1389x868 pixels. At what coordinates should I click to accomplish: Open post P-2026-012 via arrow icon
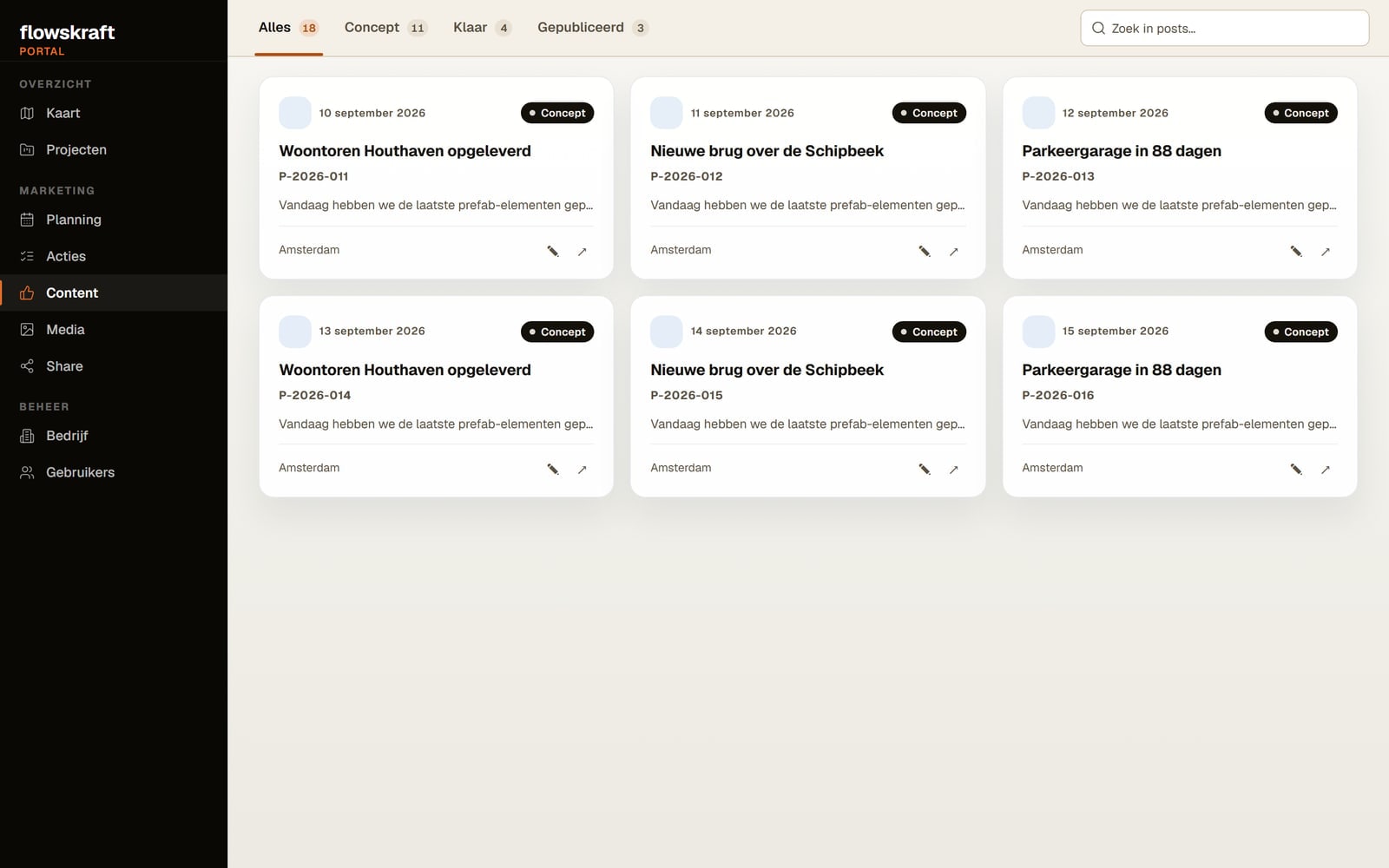click(954, 251)
